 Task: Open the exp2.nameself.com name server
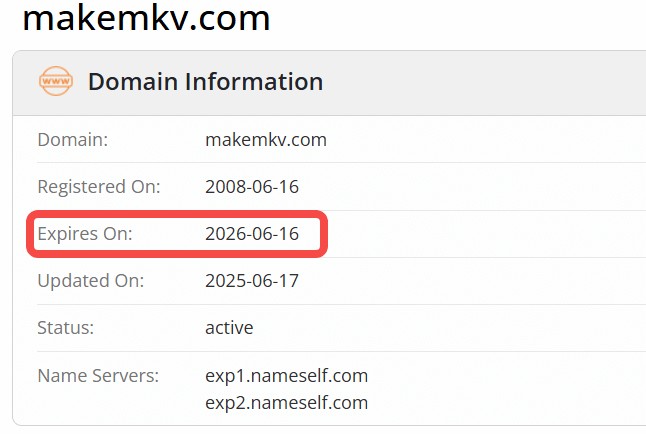286,403
